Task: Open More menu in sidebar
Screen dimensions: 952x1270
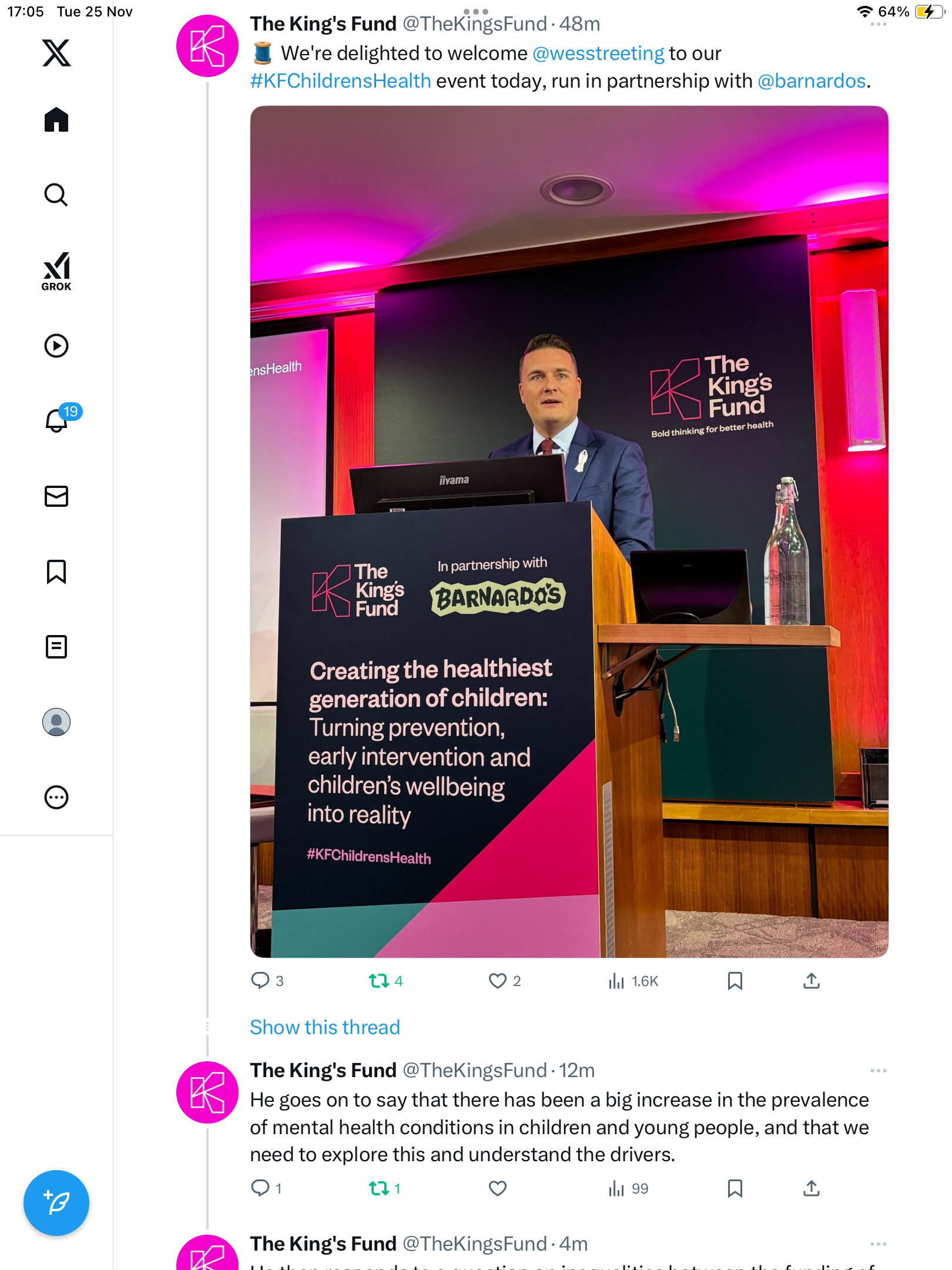Action: (56, 797)
